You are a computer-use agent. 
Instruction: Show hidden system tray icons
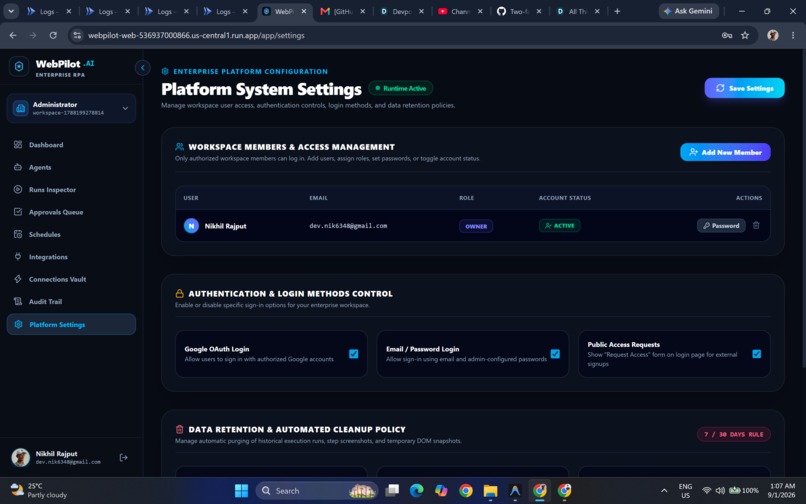pos(664,491)
